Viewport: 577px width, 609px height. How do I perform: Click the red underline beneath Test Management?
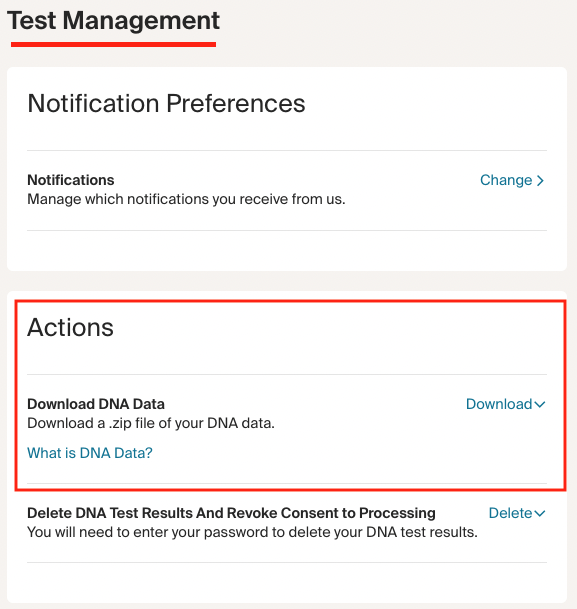click(113, 45)
